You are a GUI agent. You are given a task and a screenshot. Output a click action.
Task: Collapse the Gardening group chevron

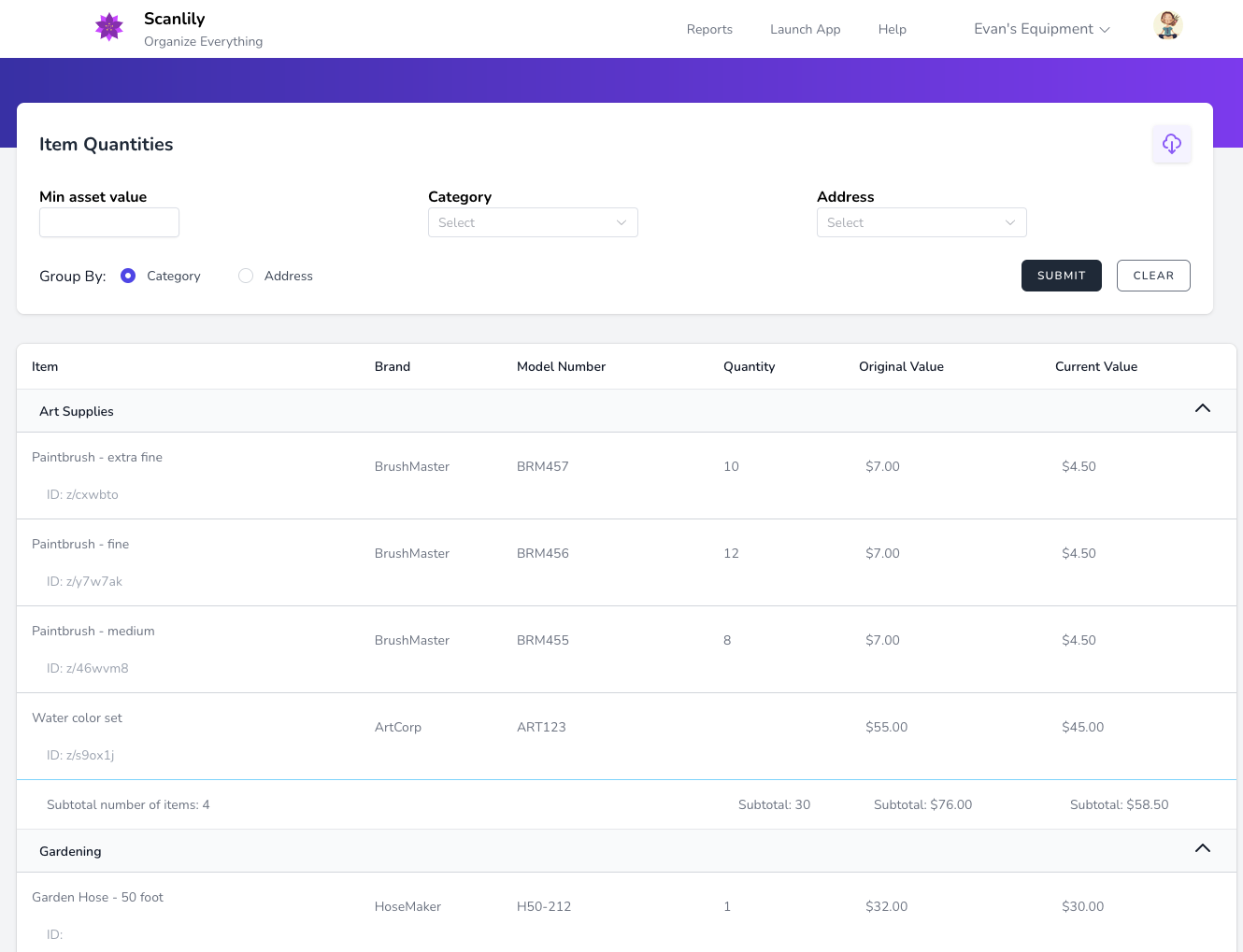point(1202,849)
